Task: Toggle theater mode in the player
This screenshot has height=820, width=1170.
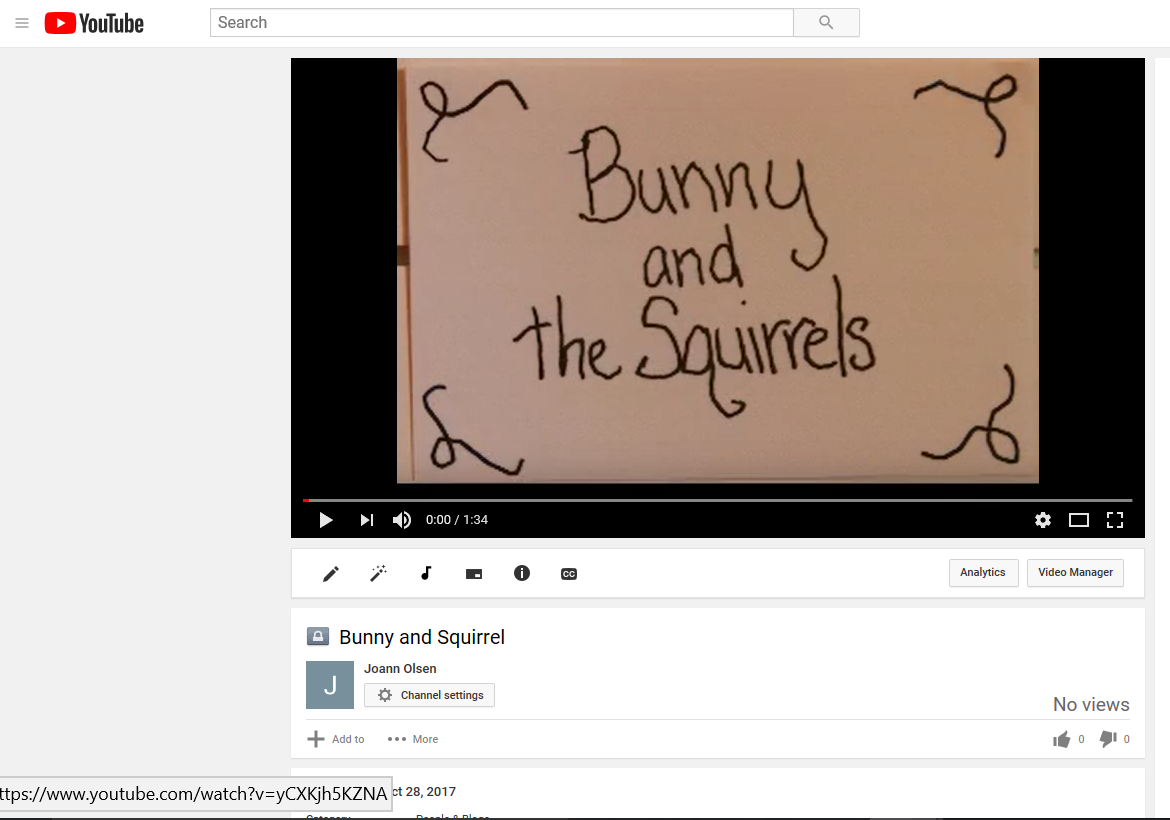Action: (1079, 519)
